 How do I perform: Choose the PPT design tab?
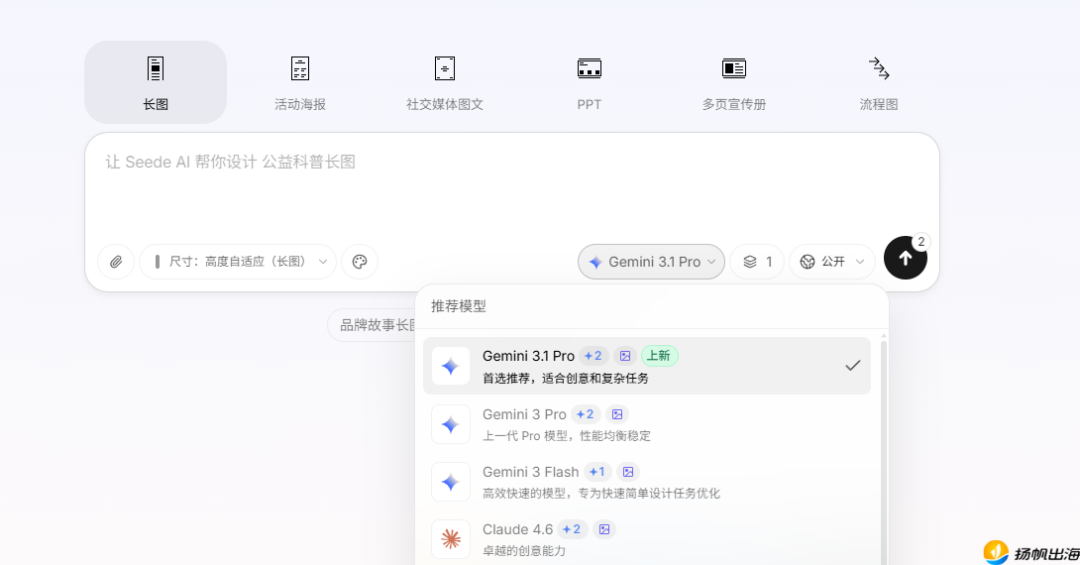[589, 83]
